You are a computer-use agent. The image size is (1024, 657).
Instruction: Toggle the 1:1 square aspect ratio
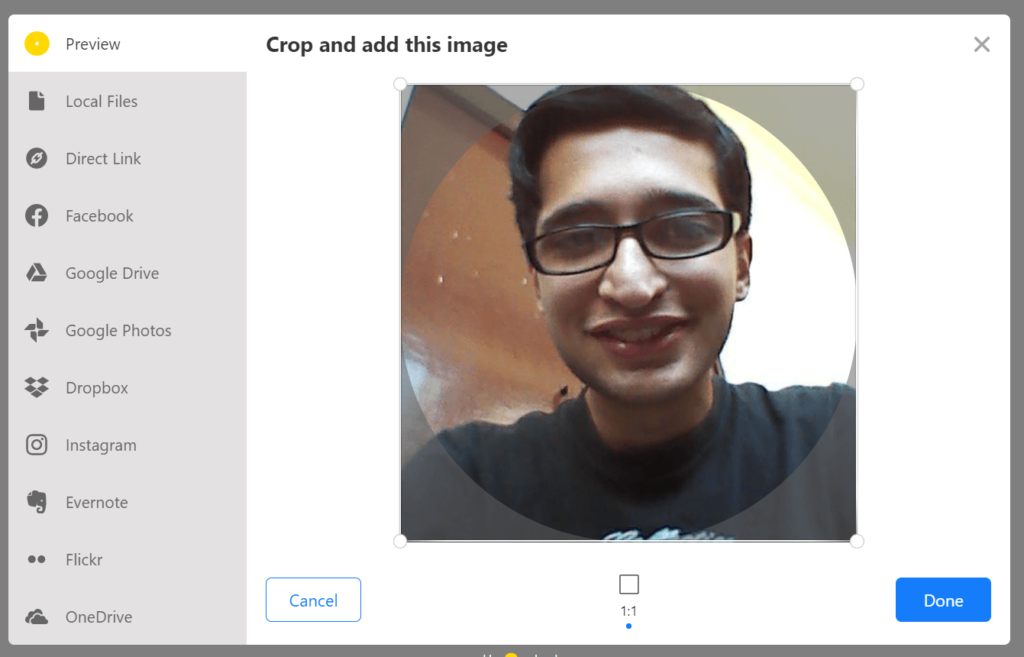628,585
